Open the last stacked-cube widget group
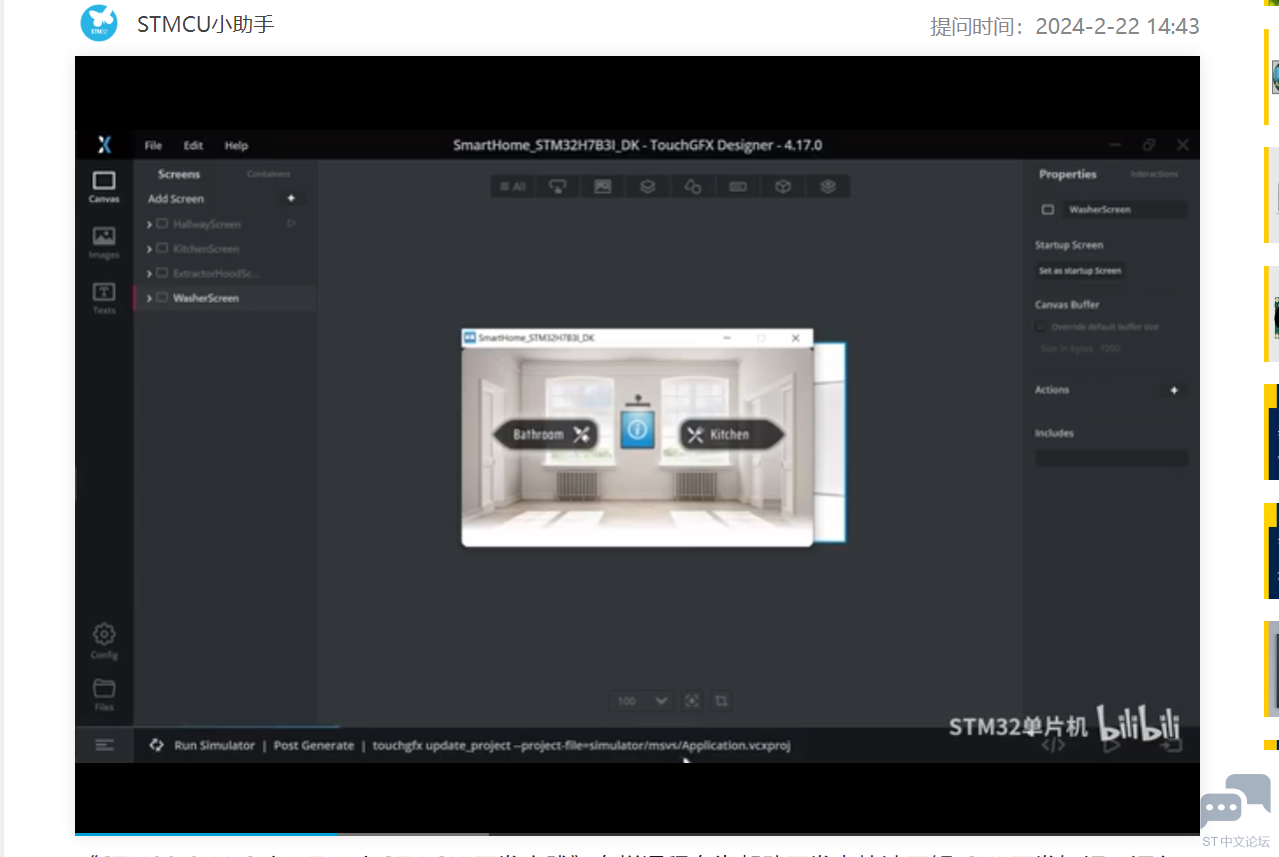 (x=827, y=186)
